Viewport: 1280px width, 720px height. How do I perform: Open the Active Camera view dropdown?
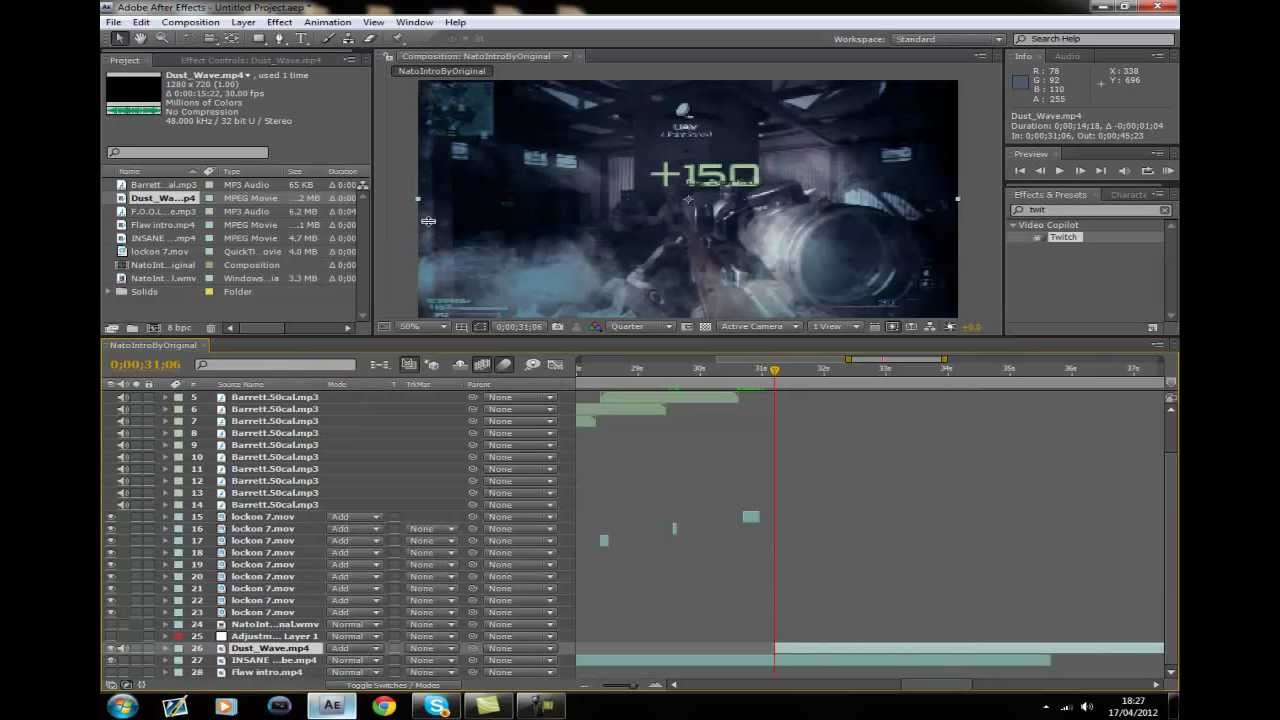(760, 327)
